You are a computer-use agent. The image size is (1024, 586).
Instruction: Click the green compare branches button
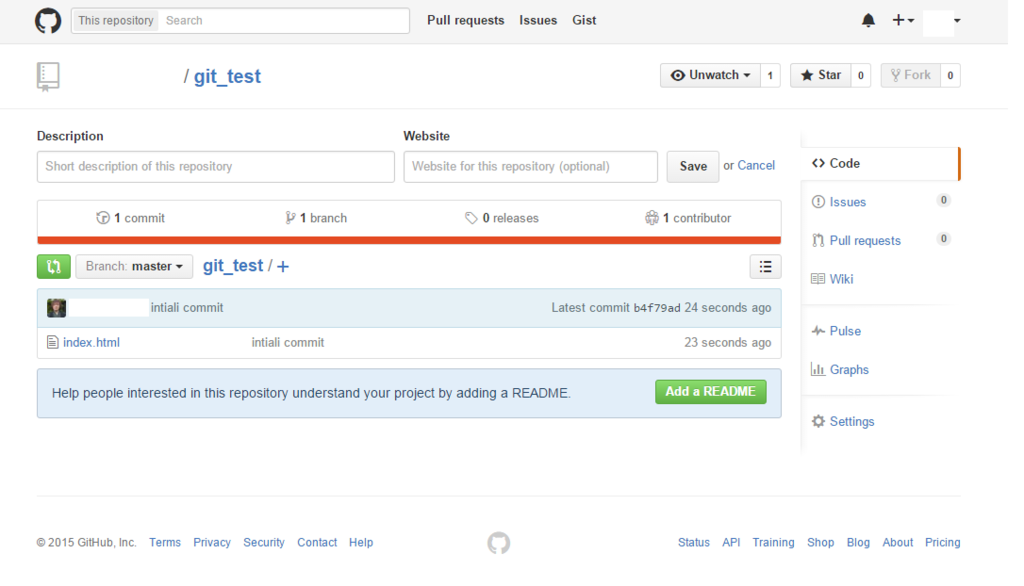pyautogui.click(x=53, y=266)
